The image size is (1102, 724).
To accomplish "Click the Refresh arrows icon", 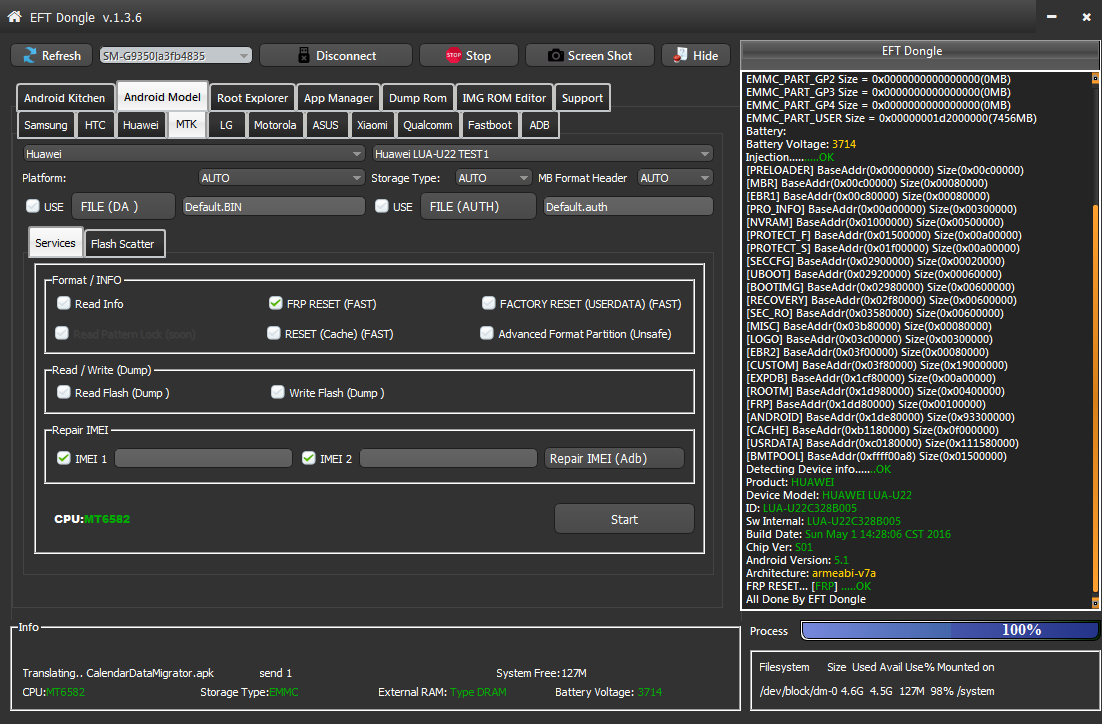I will 30,56.
